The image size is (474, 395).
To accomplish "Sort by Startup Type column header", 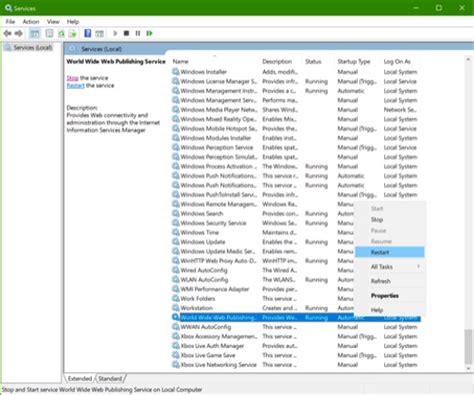I will pyautogui.click(x=354, y=62).
